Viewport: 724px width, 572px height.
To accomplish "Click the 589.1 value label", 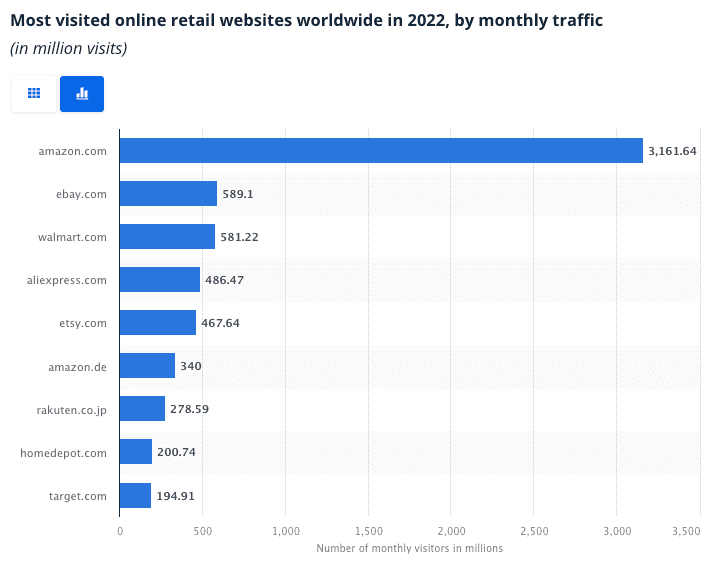I will [238, 194].
